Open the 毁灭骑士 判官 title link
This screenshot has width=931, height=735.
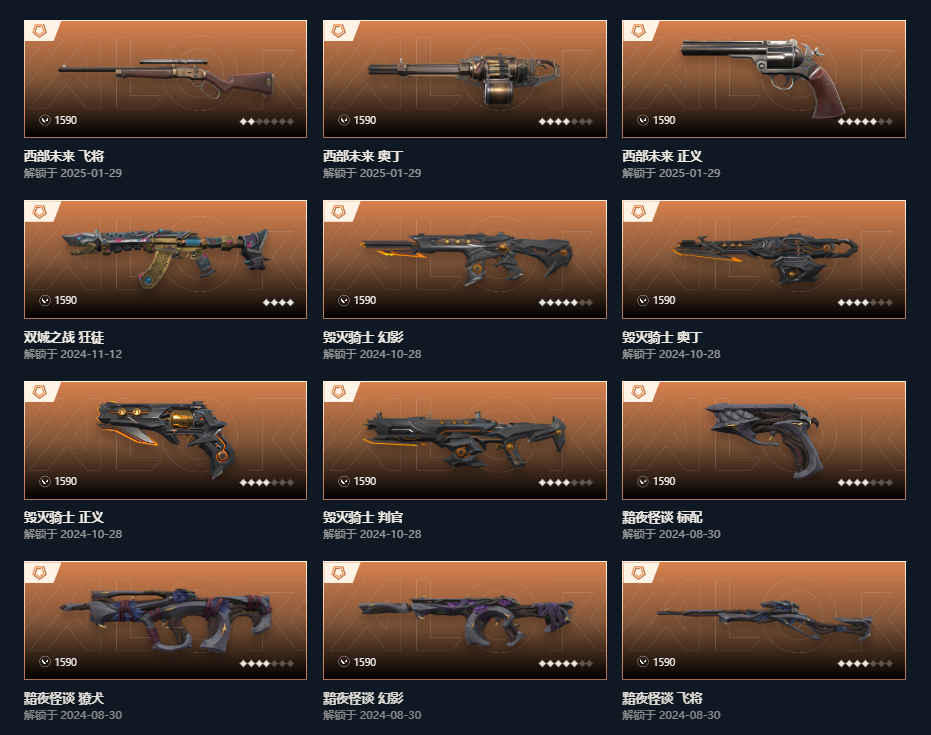click(363, 517)
